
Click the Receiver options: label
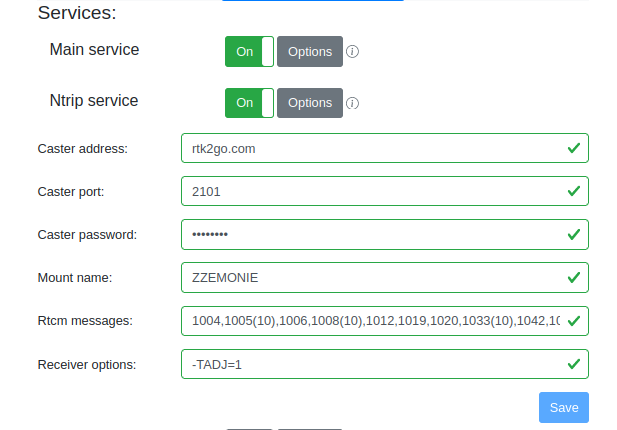point(87,365)
